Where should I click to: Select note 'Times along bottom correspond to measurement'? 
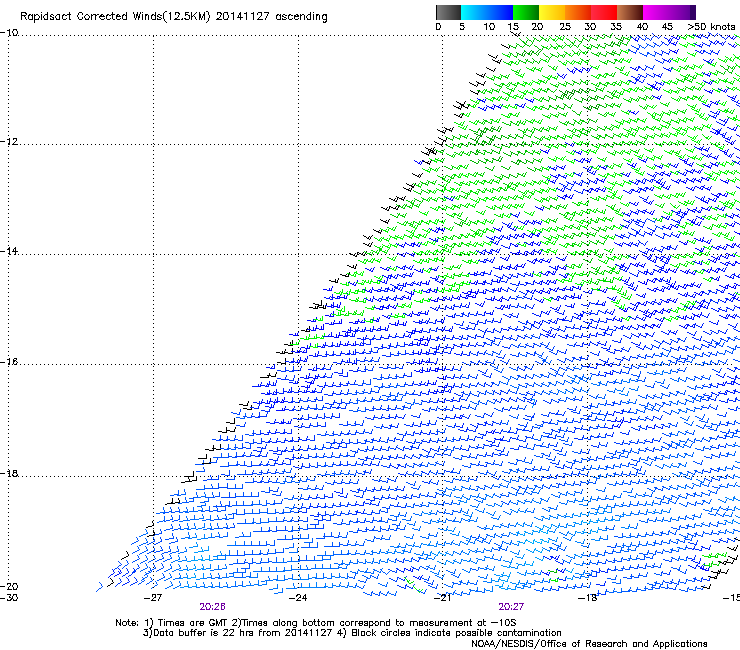coord(357,623)
